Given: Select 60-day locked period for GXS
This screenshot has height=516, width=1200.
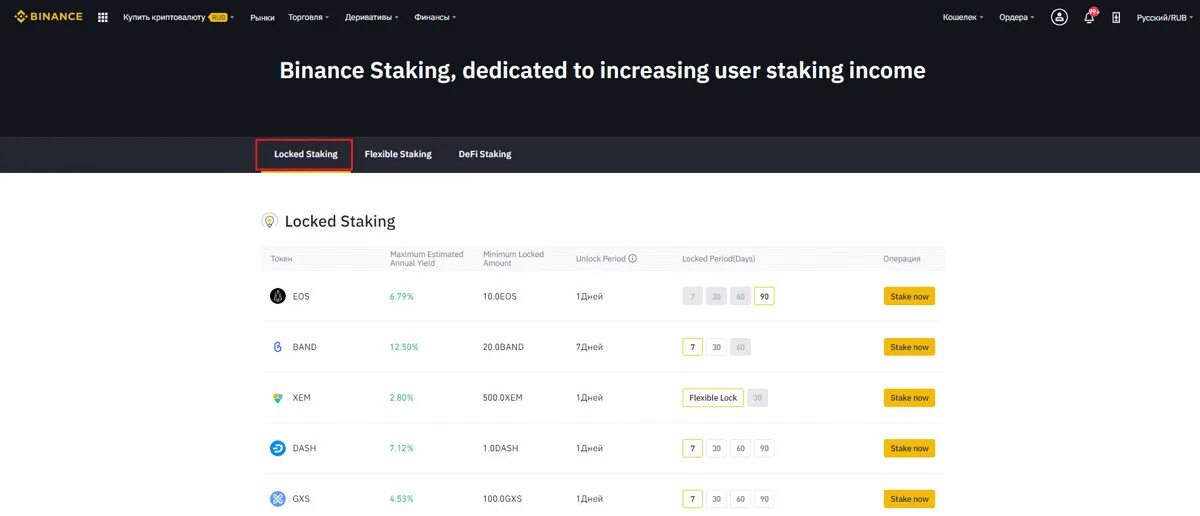Looking at the screenshot, I should pos(740,498).
